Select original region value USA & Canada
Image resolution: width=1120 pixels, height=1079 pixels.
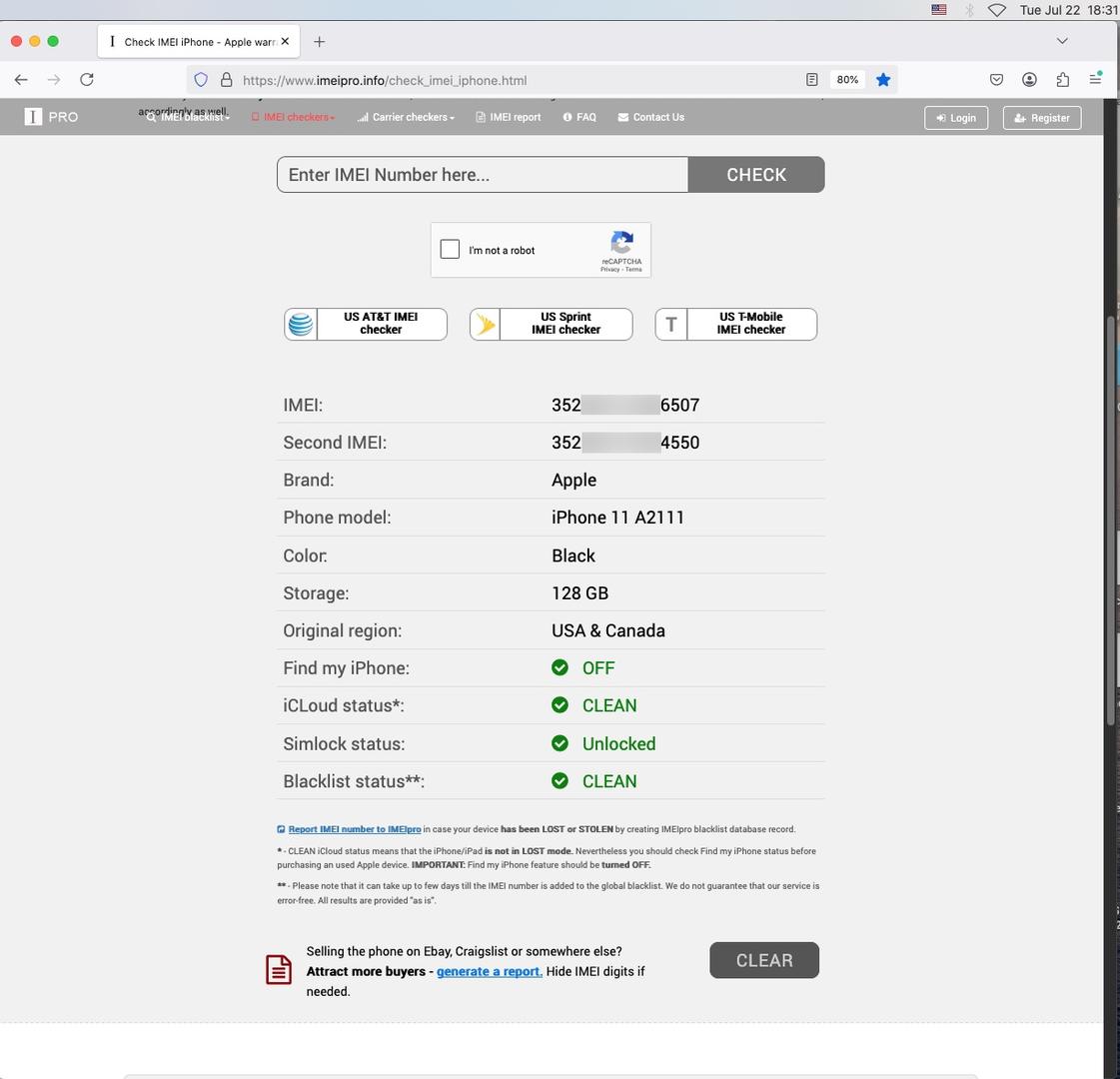tap(608, 631)
